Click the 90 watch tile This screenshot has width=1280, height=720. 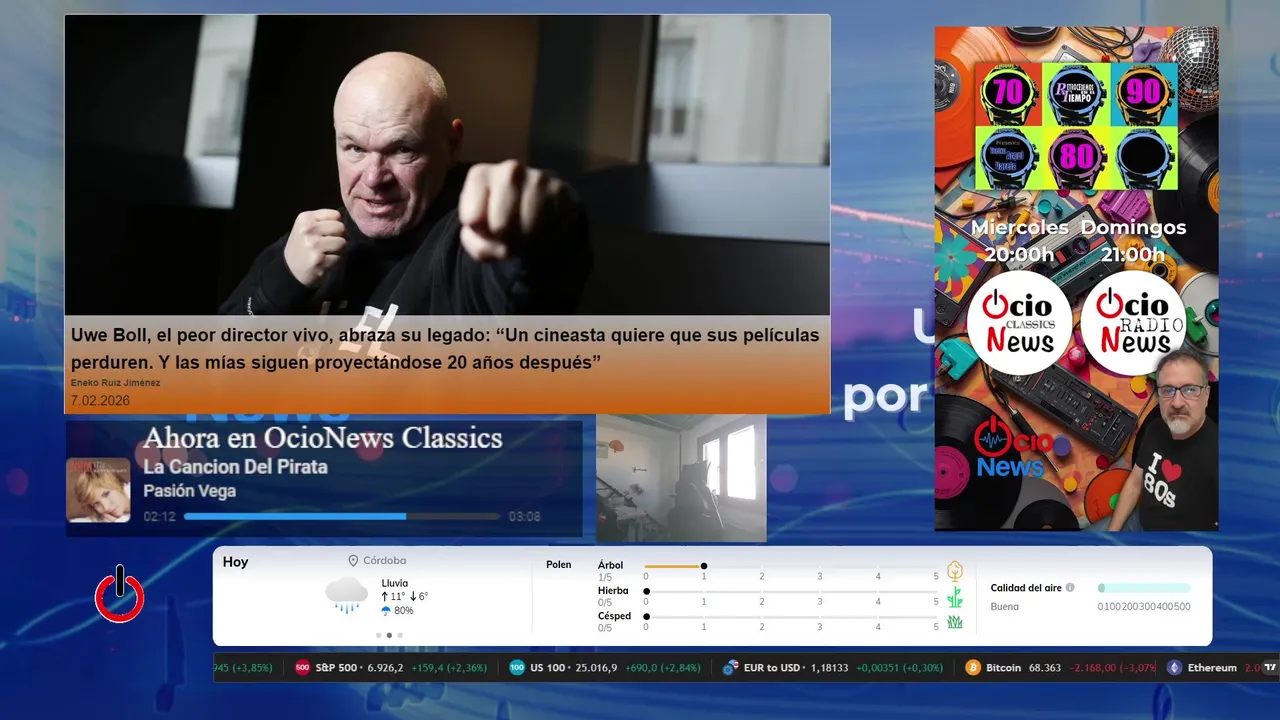pyautogui.click(x=1144, y=94)
